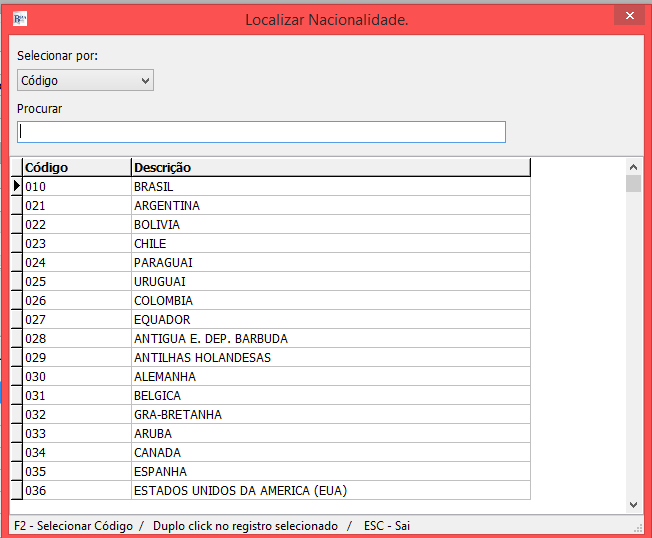
Task: Click the application icon in title bar
Action: [19, 18]
